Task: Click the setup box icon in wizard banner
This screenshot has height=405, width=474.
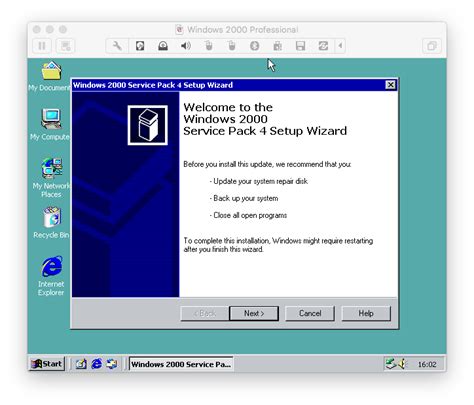Action: [x=148, y=125]
